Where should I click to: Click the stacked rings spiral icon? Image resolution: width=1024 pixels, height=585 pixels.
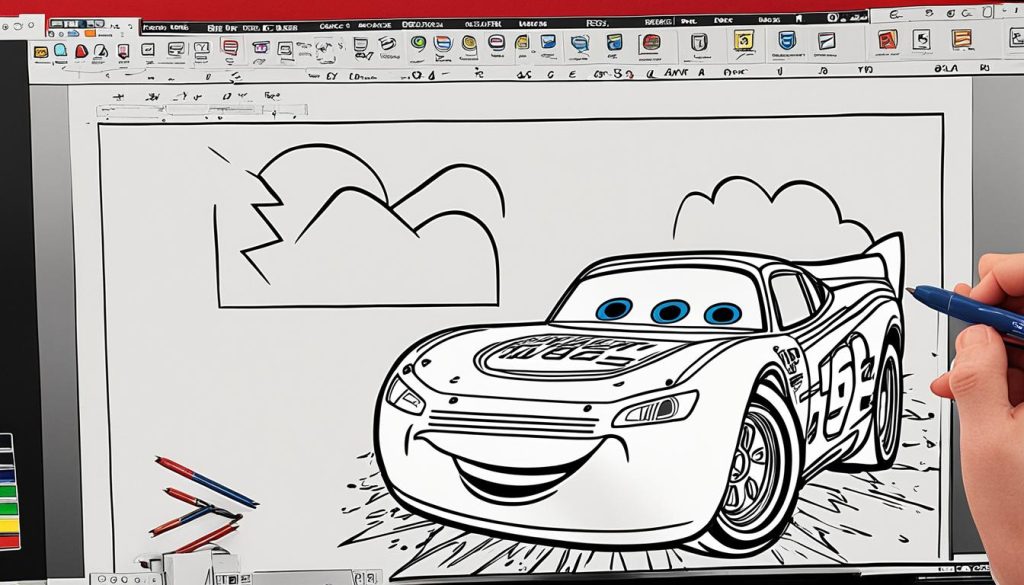[388, 44]
